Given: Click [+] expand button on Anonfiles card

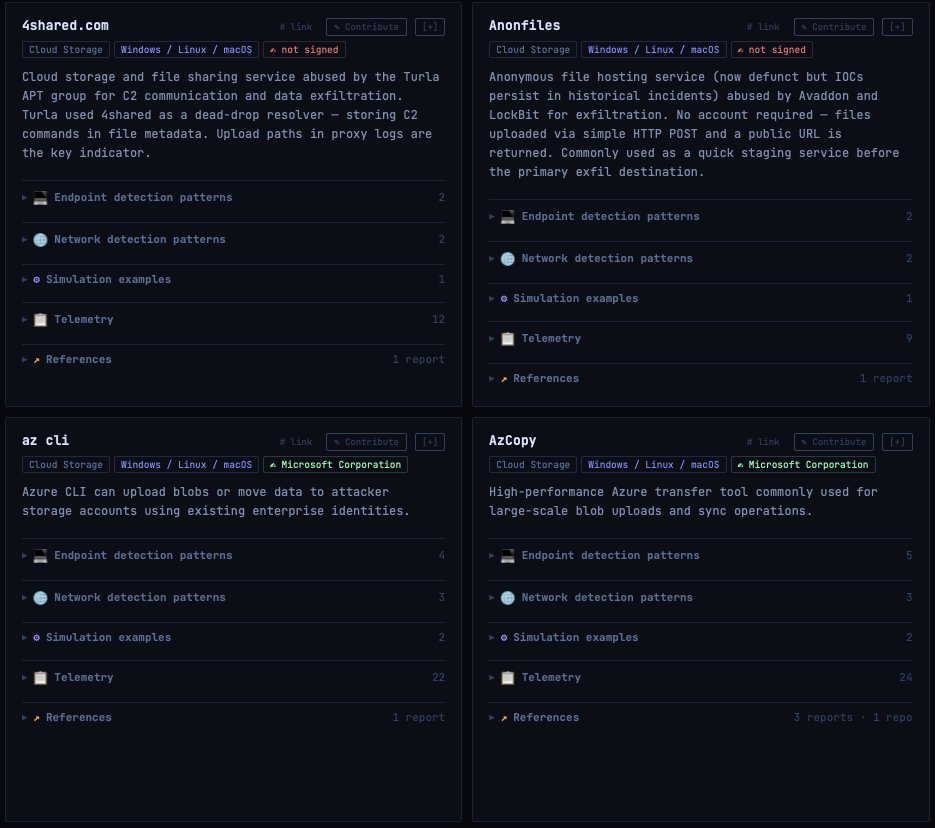Looking at the screenshot, I should (x=897, y=27).
